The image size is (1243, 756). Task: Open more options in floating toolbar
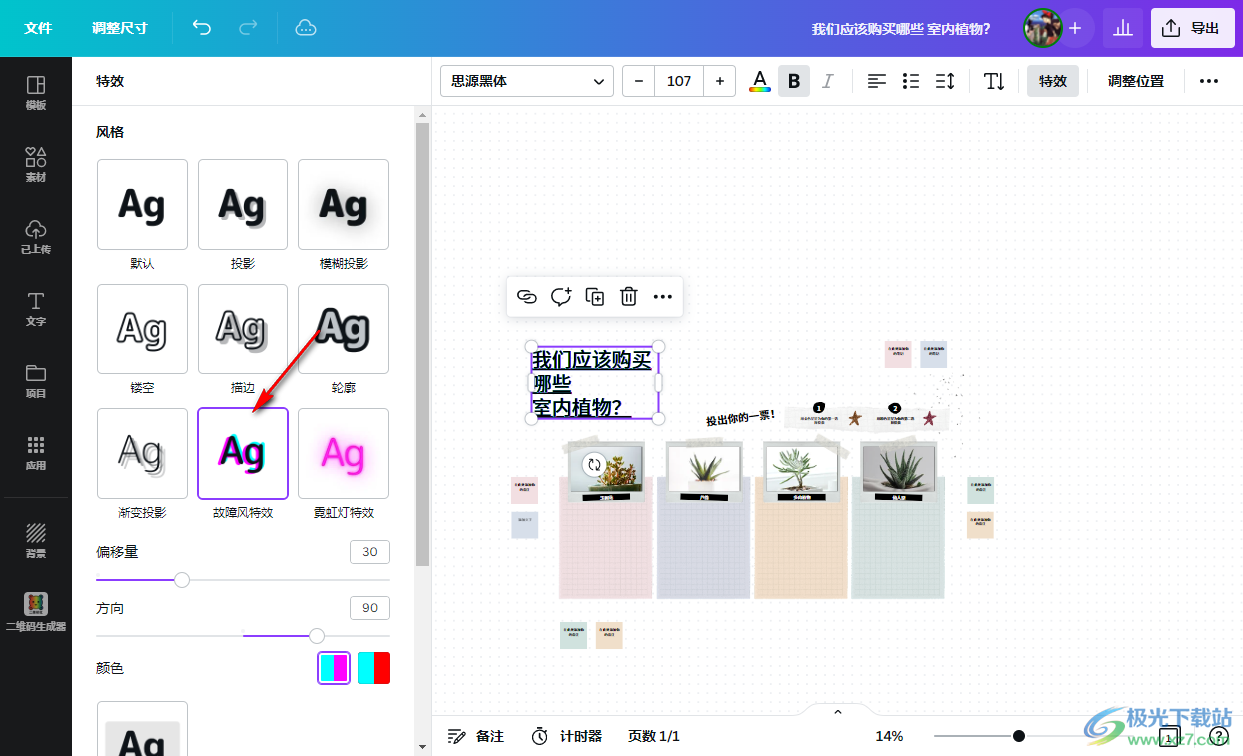click(663, 296)
